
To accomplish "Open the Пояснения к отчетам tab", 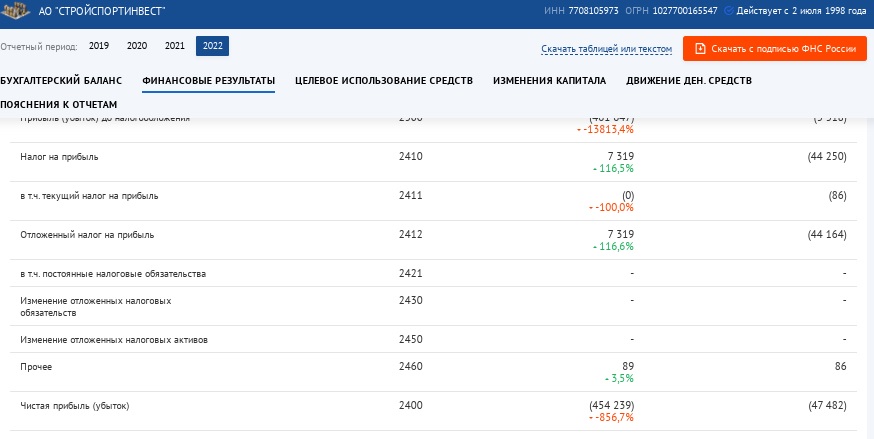I will click(x=59, y=104).
